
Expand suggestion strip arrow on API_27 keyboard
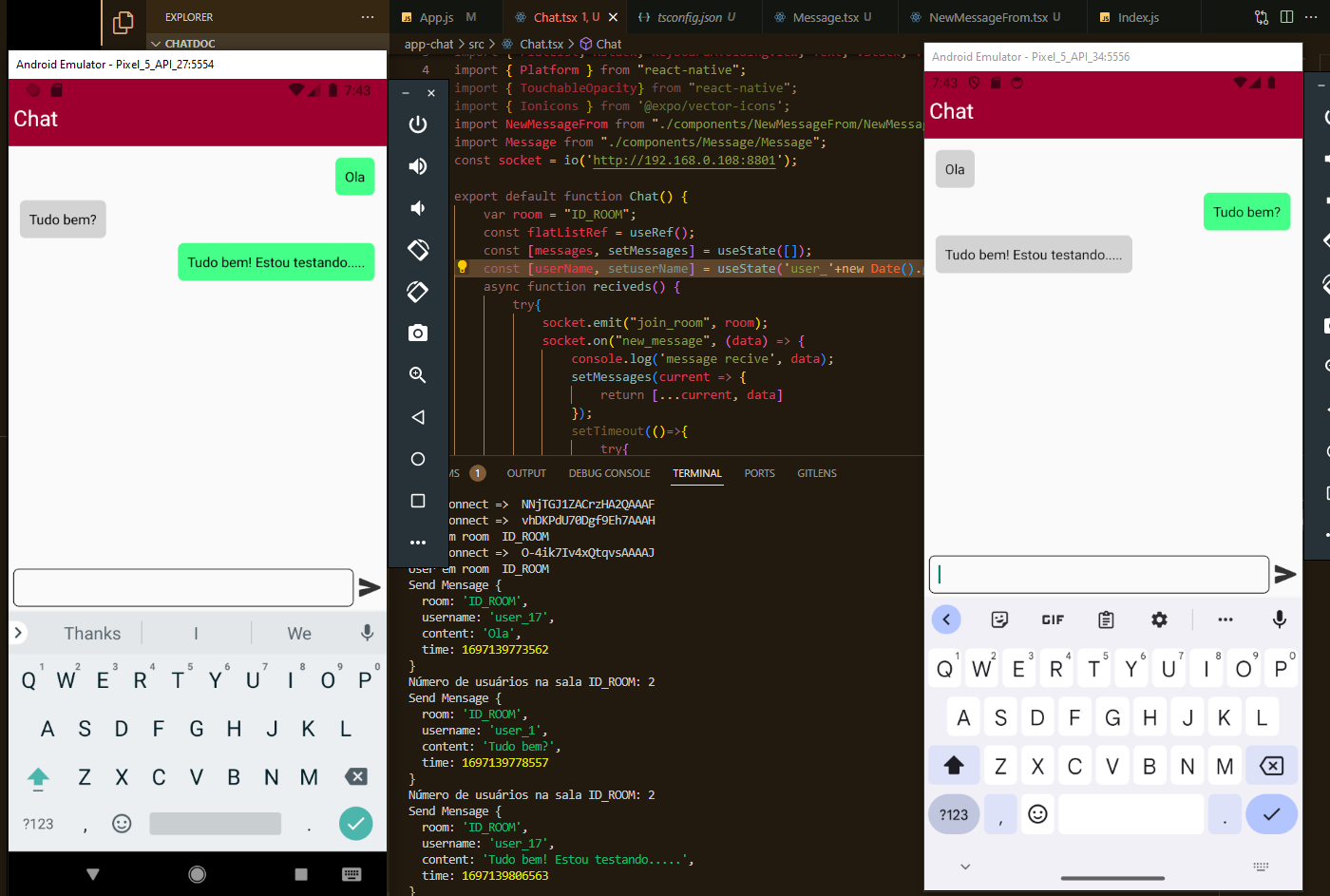[18, 633]
